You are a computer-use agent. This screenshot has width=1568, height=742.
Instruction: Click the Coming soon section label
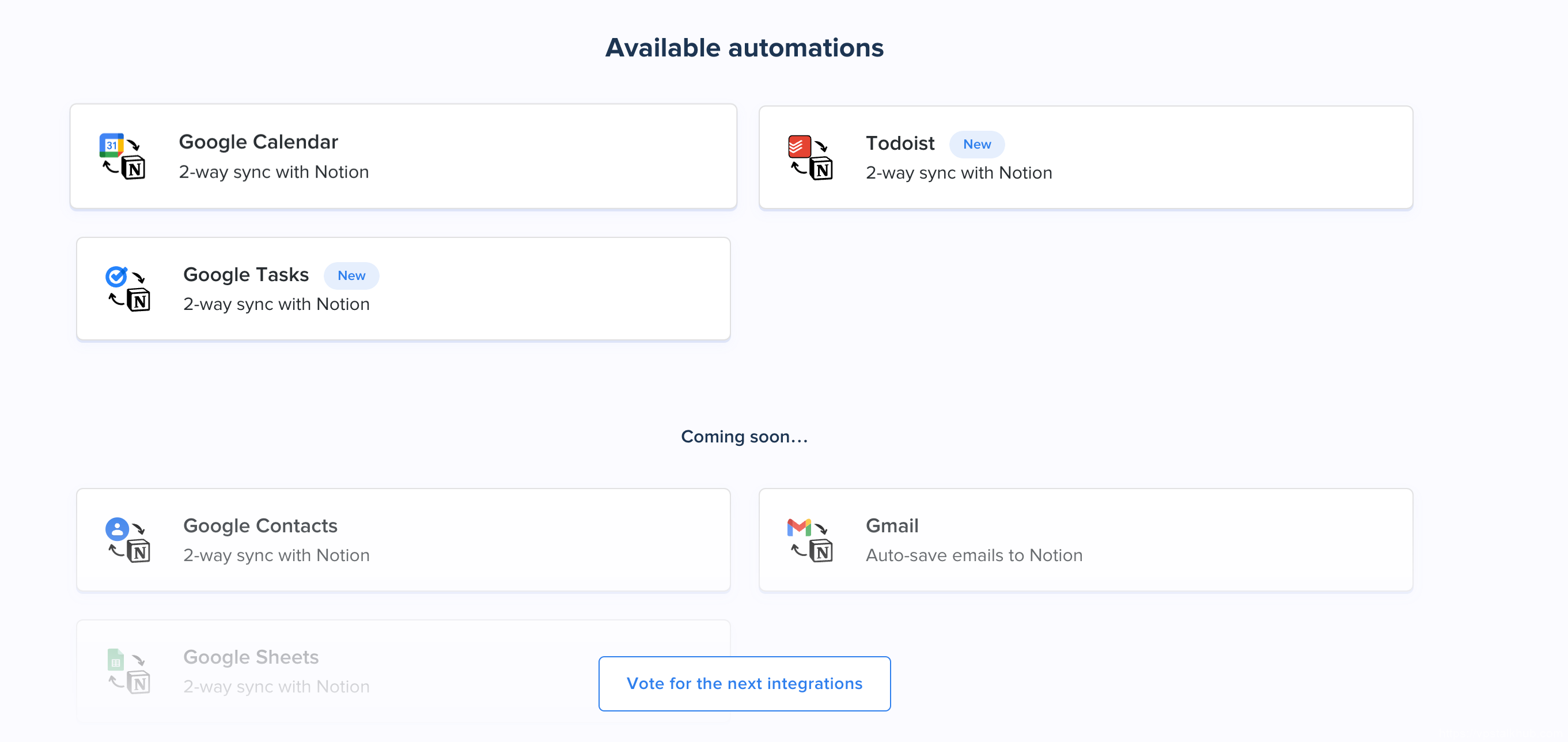pyautogui.click(x=744, y=437)
